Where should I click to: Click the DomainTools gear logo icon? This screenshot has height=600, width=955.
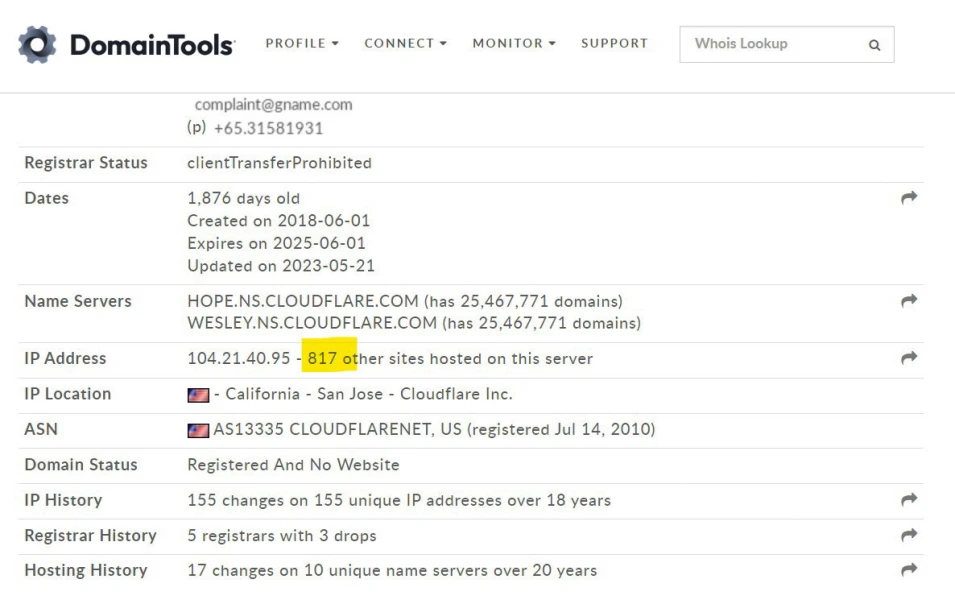[x=38, y=45]
